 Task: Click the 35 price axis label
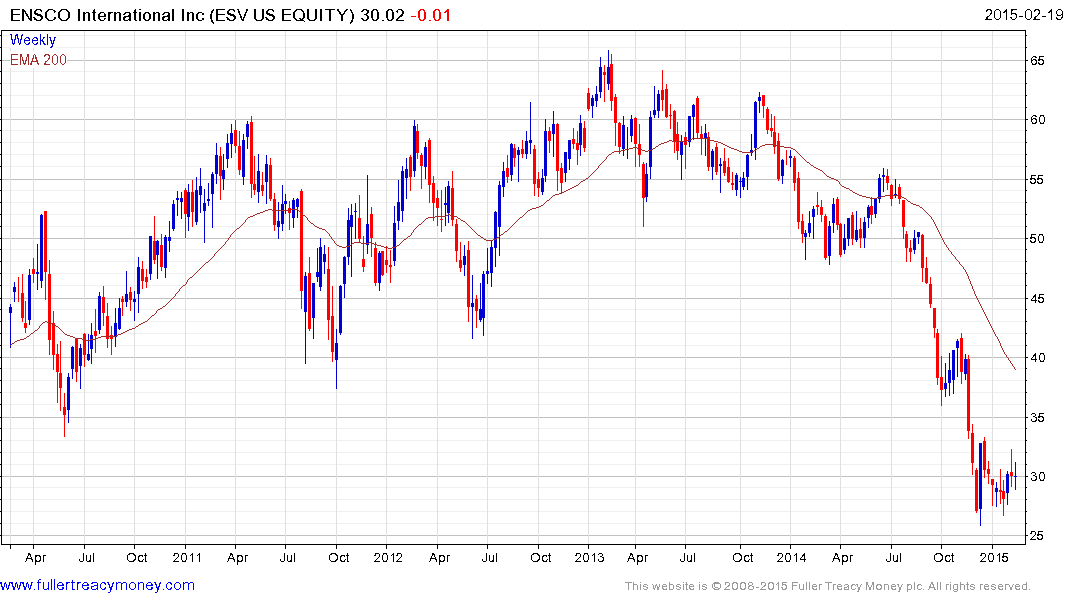pyautogui.click(x=1038, y=418)
